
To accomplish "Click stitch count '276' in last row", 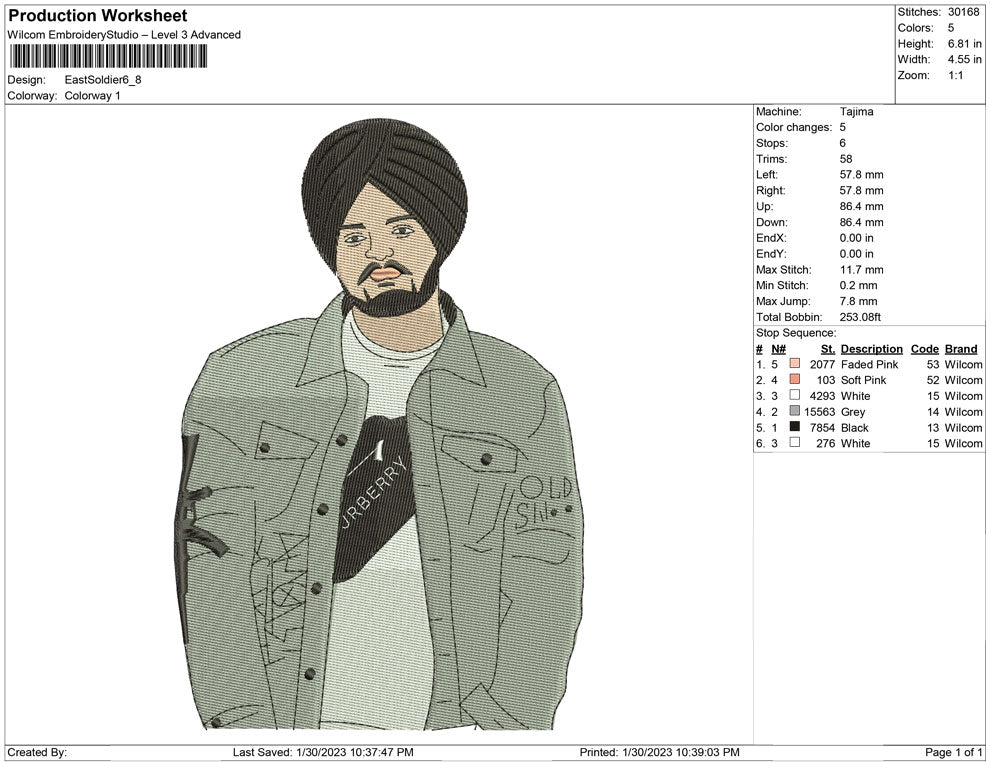I will 825,443.
